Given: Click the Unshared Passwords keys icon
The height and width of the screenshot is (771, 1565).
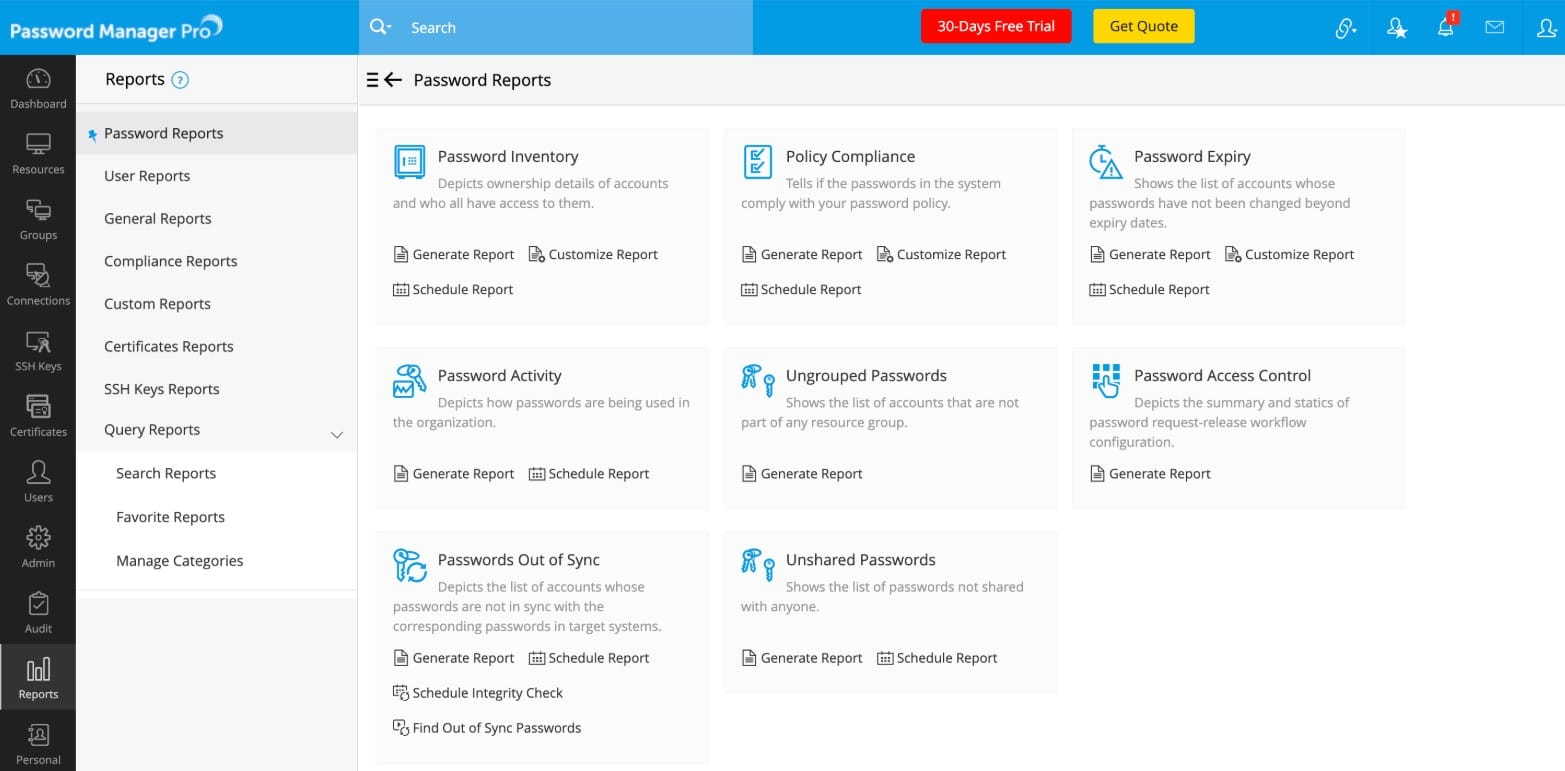Looking at the screenshot, I should (758, 565).
